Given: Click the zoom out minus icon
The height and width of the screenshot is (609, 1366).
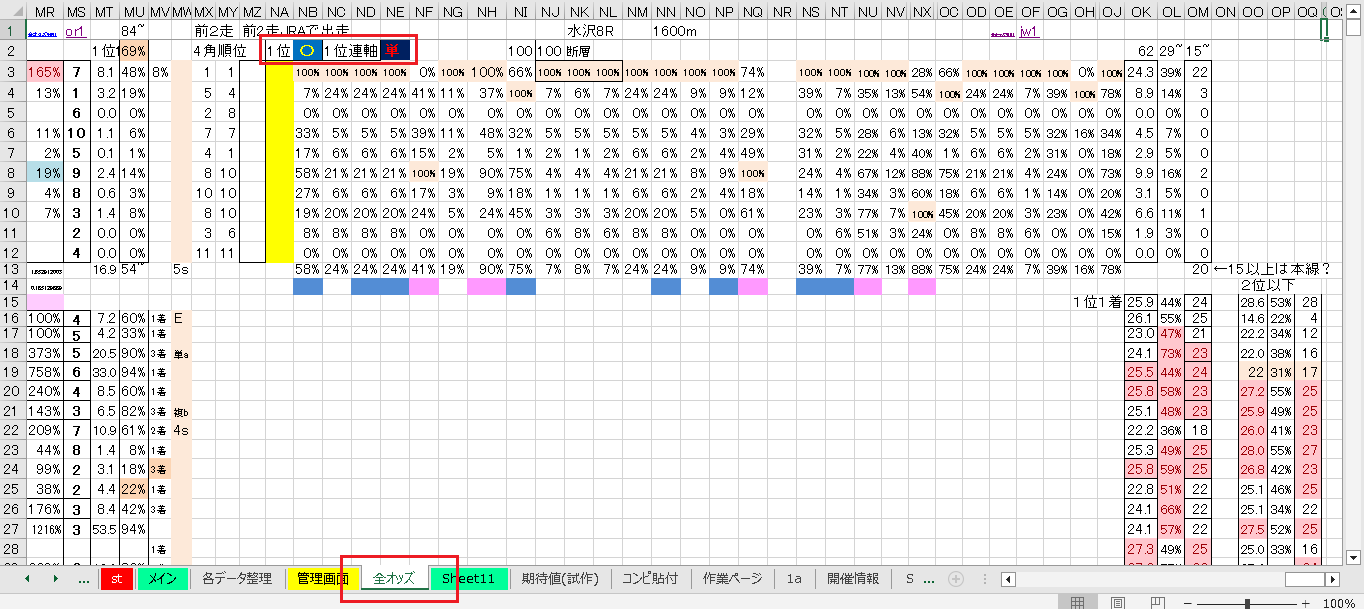Looking at the screenshot, I should [x=1190, y=603].
